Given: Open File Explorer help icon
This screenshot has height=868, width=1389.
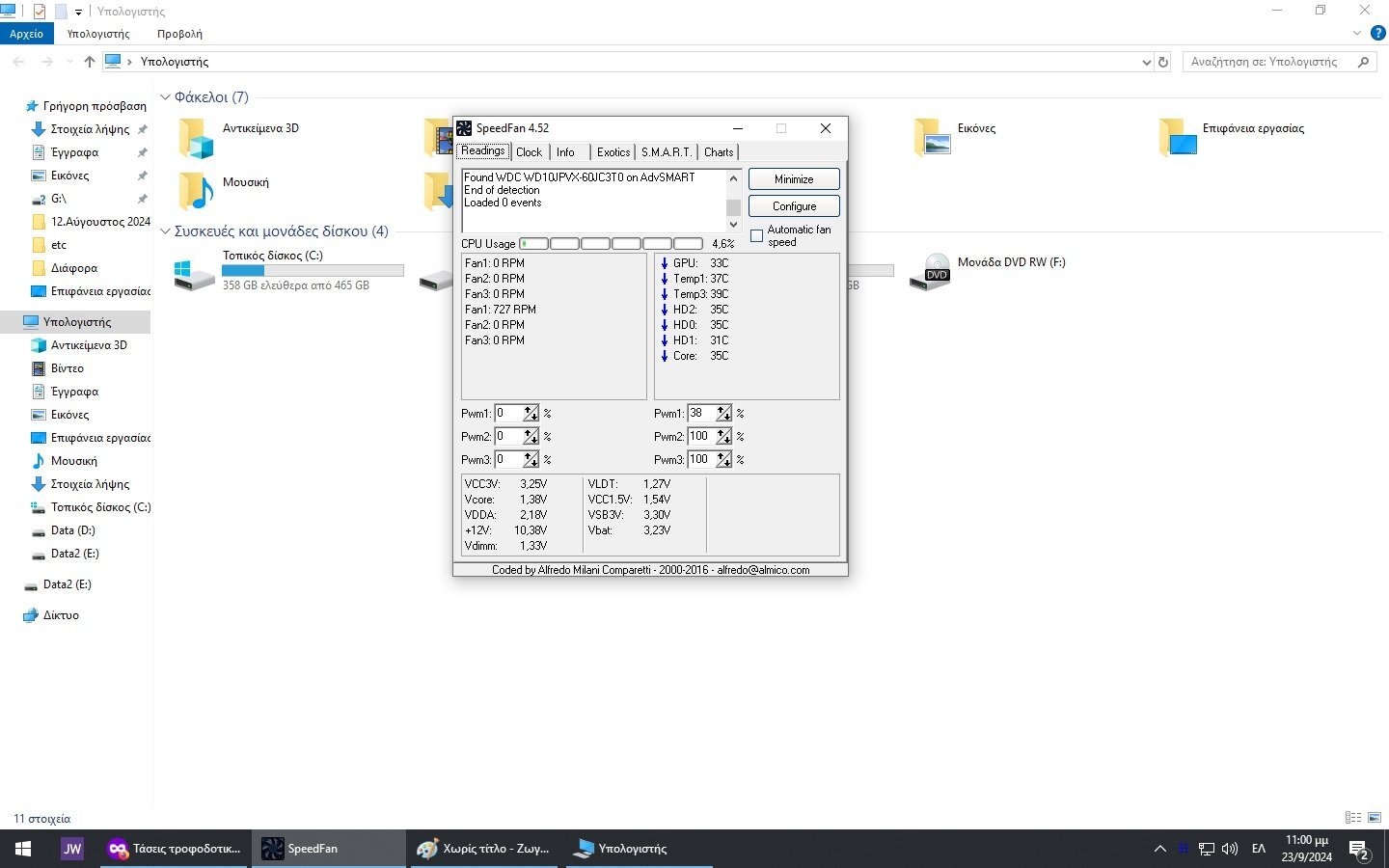Looking at the screenshot, I should pyautogui.click(x=1378, y=33).
